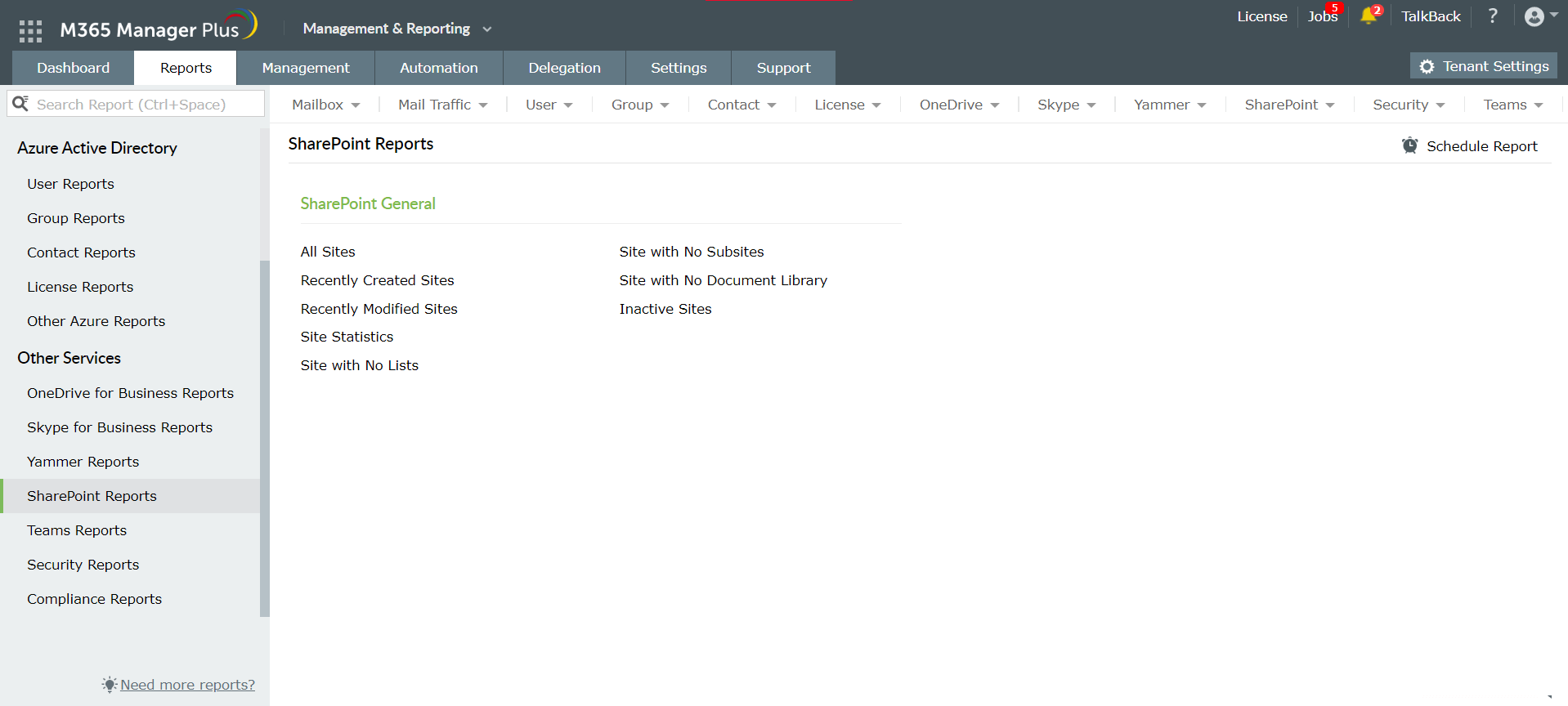Click the Other Services section heading

(x=69, y=358)
